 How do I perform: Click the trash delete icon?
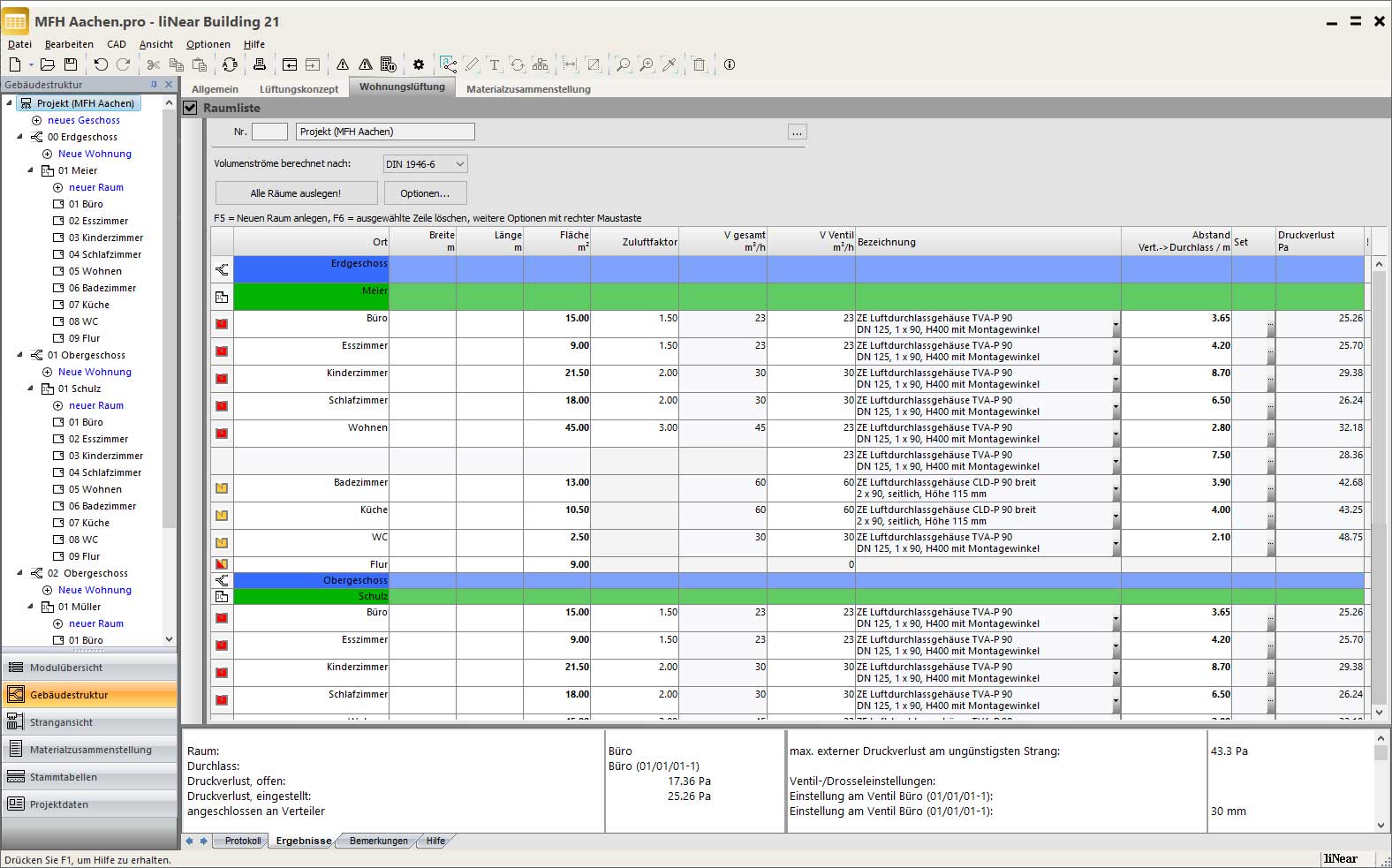(x=700, y=64)
